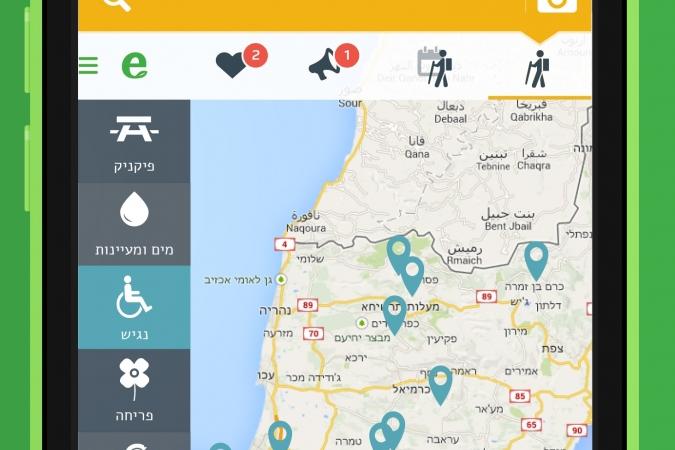
Task: Select map pin near כרמיאל
Action: tap(440, 385)
